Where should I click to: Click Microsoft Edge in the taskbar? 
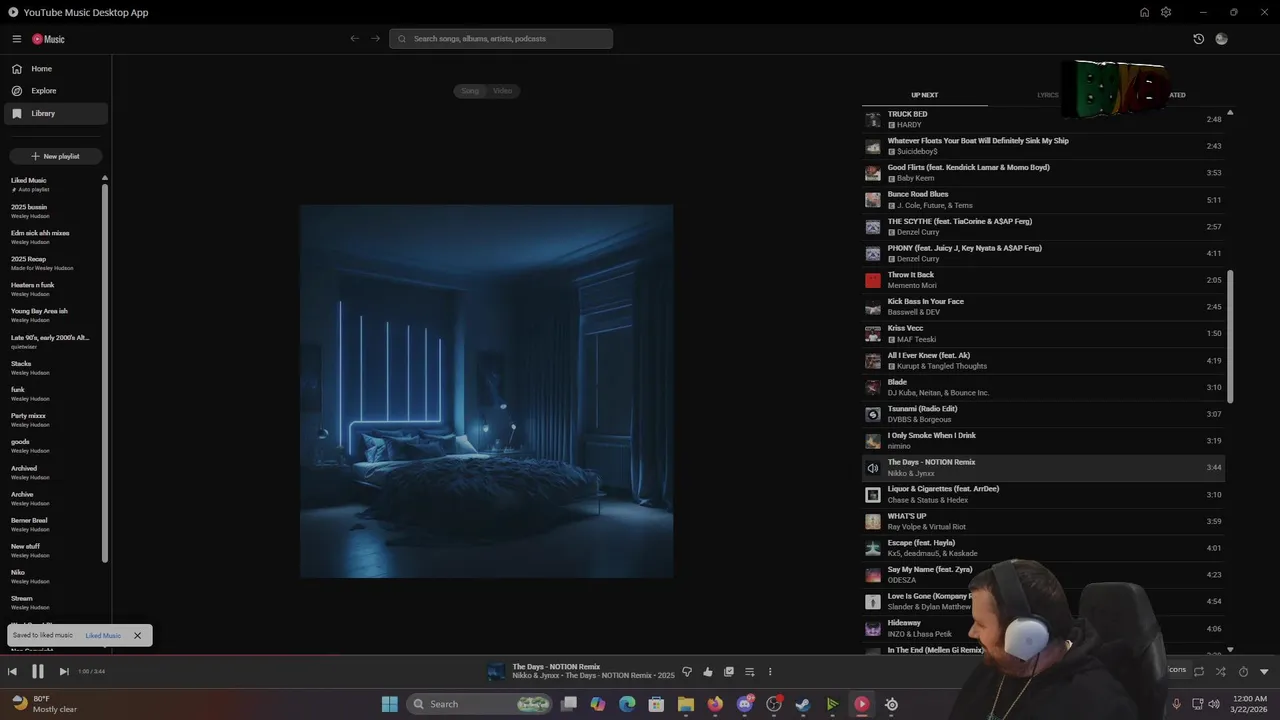(627, 704)
